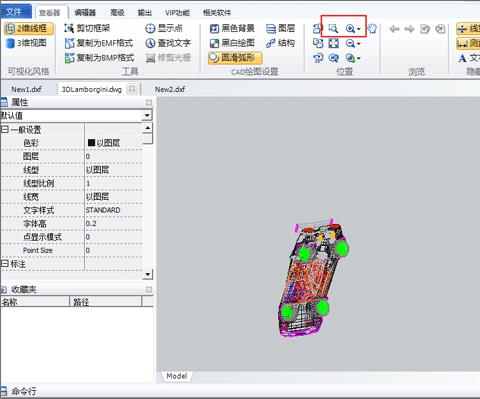The image size is (480, 399).
Task: Click 复制为EMF格式 copy tool
Action: [99, 43]
